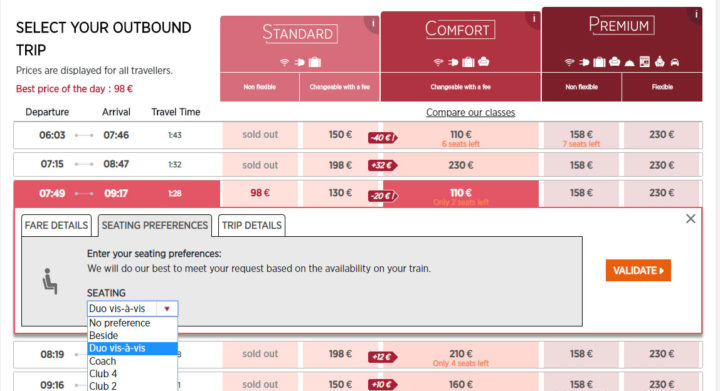
Task: Pick the 150 € Standard fare at 06:03
Action: click(340, 135)
